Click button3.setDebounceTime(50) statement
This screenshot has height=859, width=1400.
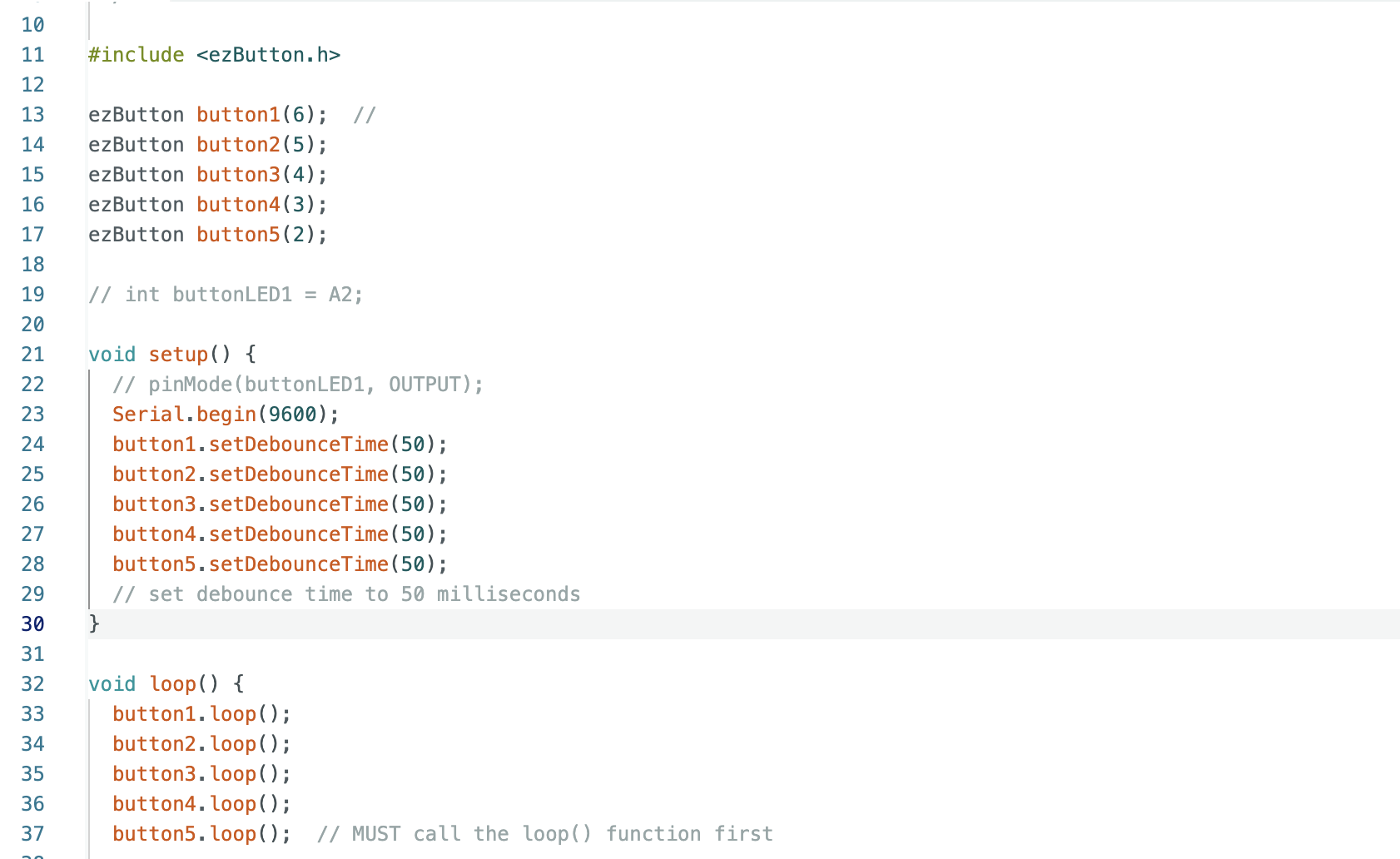(x=280, y=504)
